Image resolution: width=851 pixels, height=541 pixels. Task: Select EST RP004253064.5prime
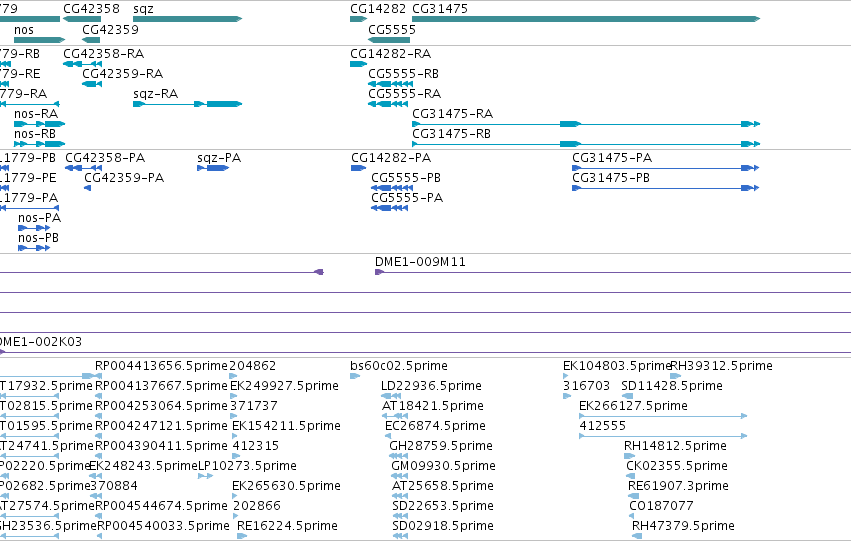[161, 406]
